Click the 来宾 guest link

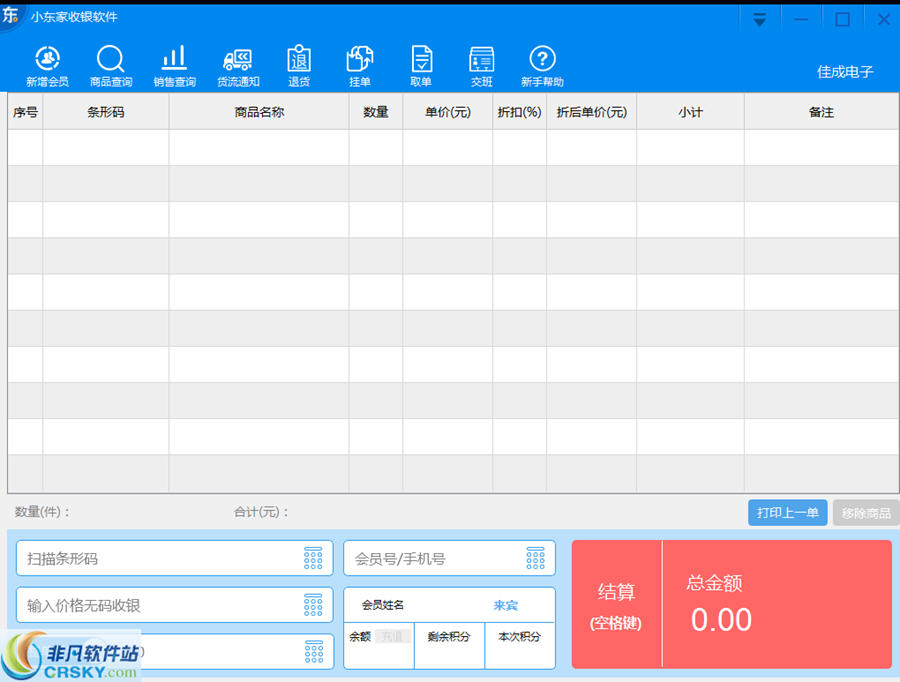pos(505,605)
